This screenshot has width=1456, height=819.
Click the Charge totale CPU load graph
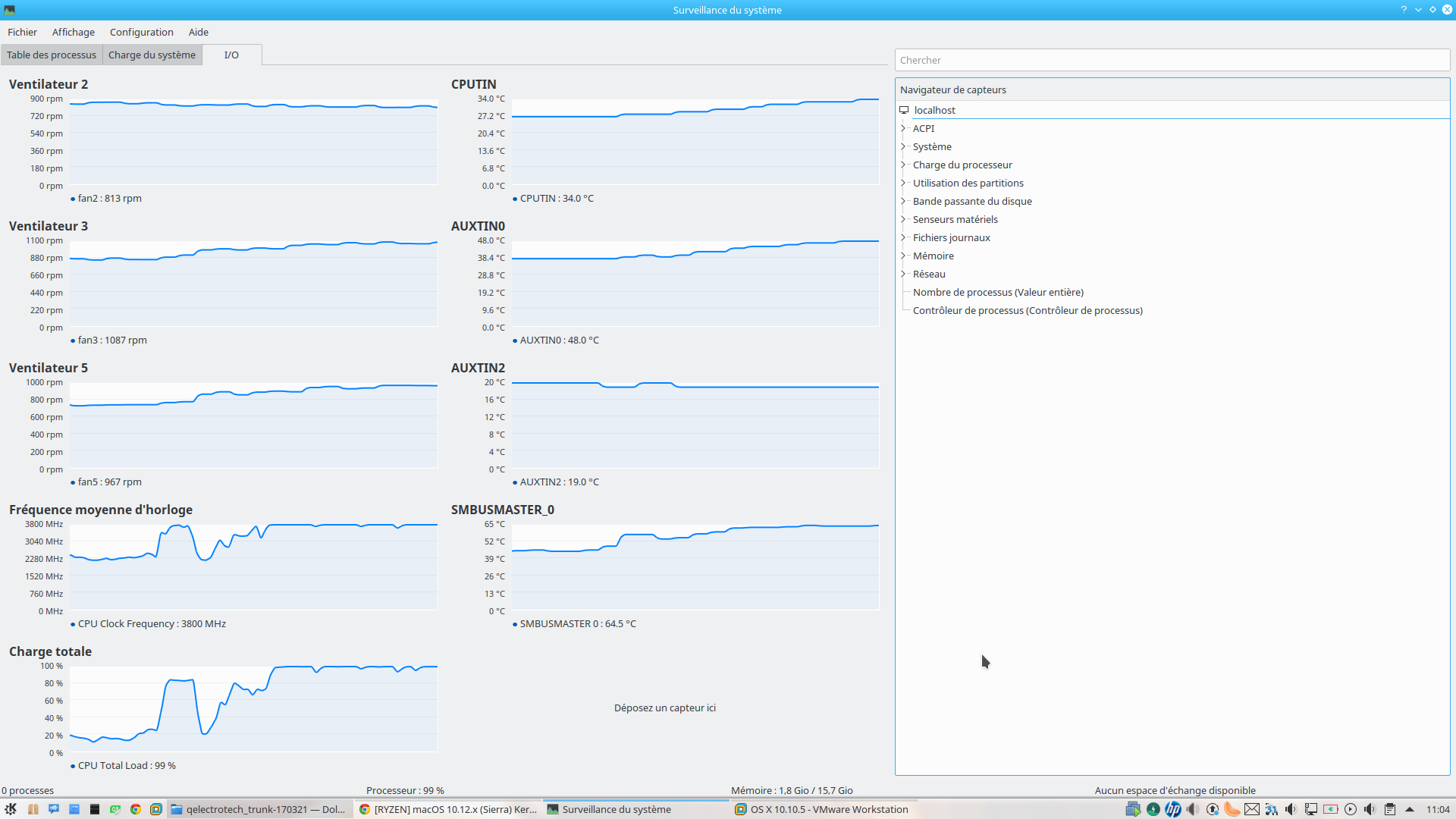pos(254,709)
